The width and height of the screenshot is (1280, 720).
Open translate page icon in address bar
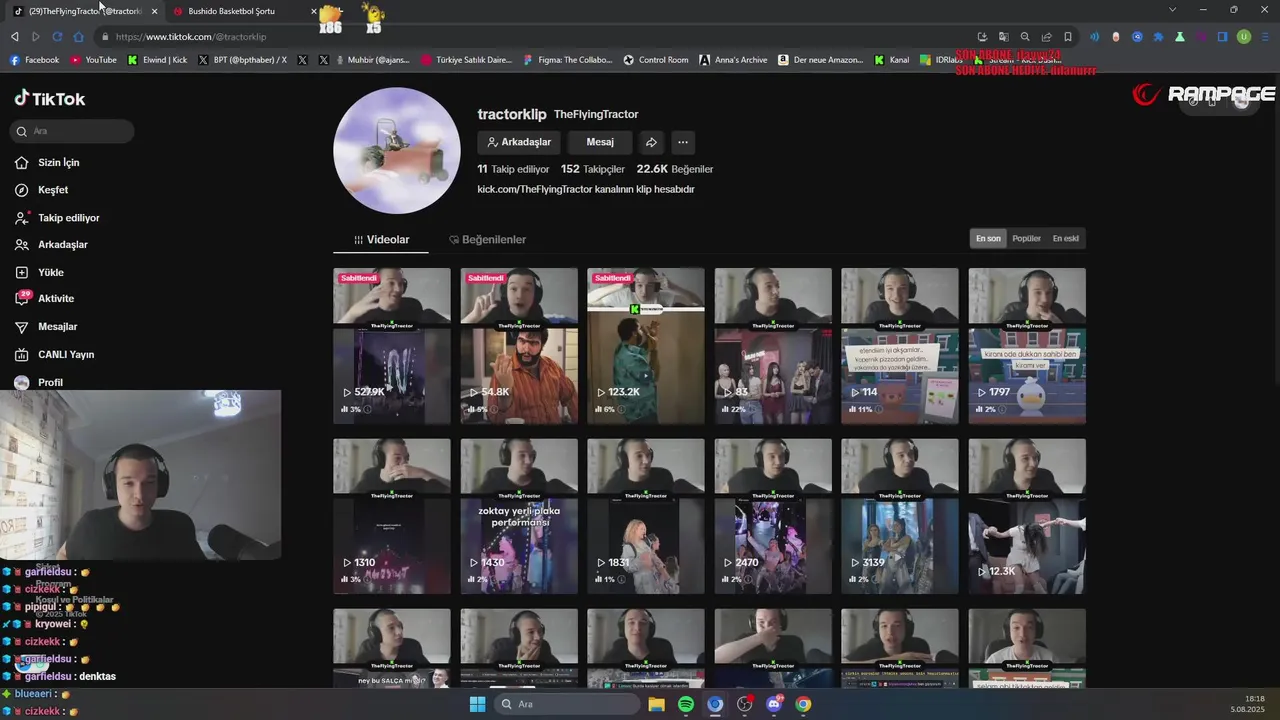click(1004, 37)
